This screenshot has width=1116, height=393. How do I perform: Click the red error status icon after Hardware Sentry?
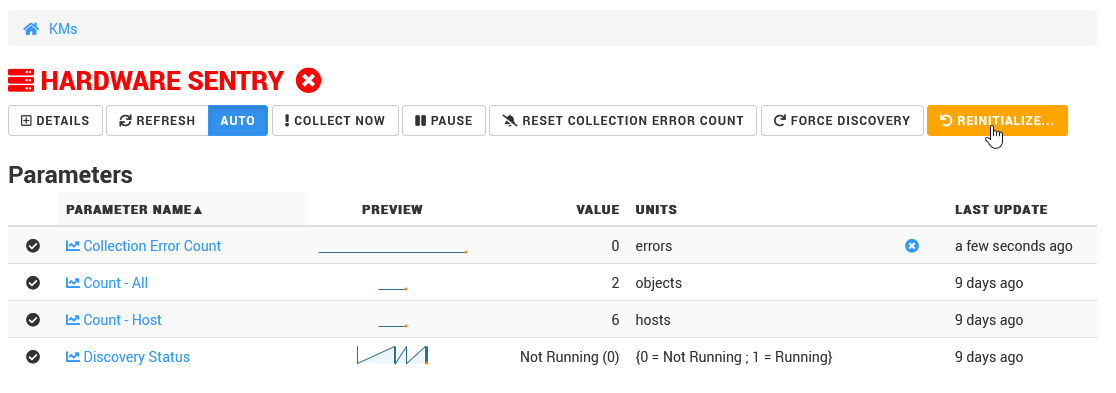308,80
